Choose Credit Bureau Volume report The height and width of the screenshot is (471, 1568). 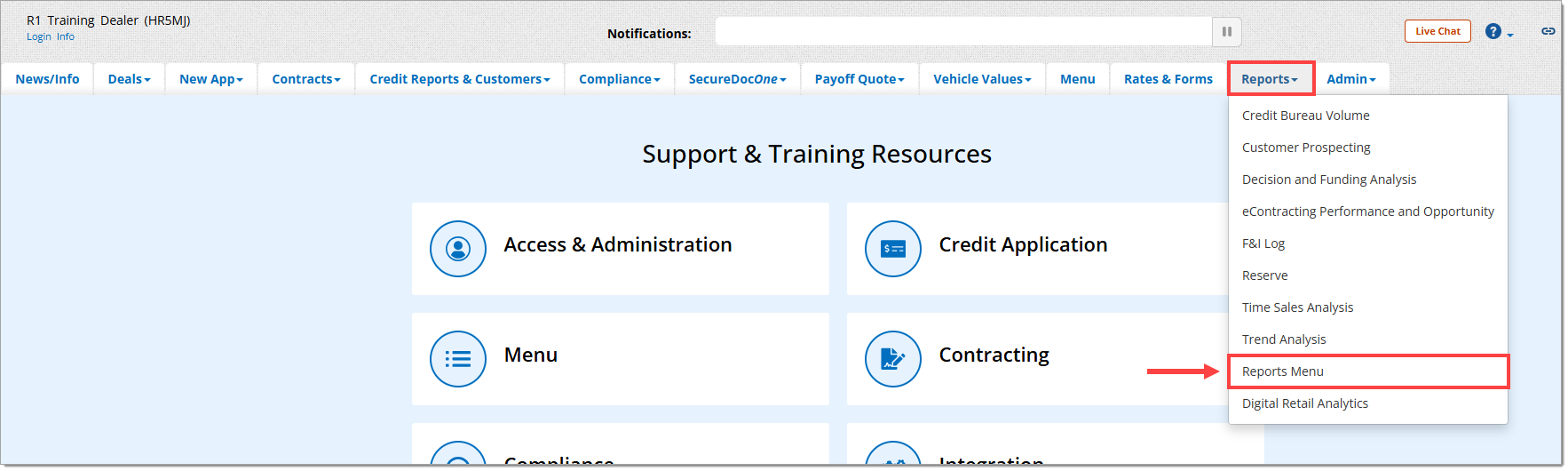click(1305, 116)
